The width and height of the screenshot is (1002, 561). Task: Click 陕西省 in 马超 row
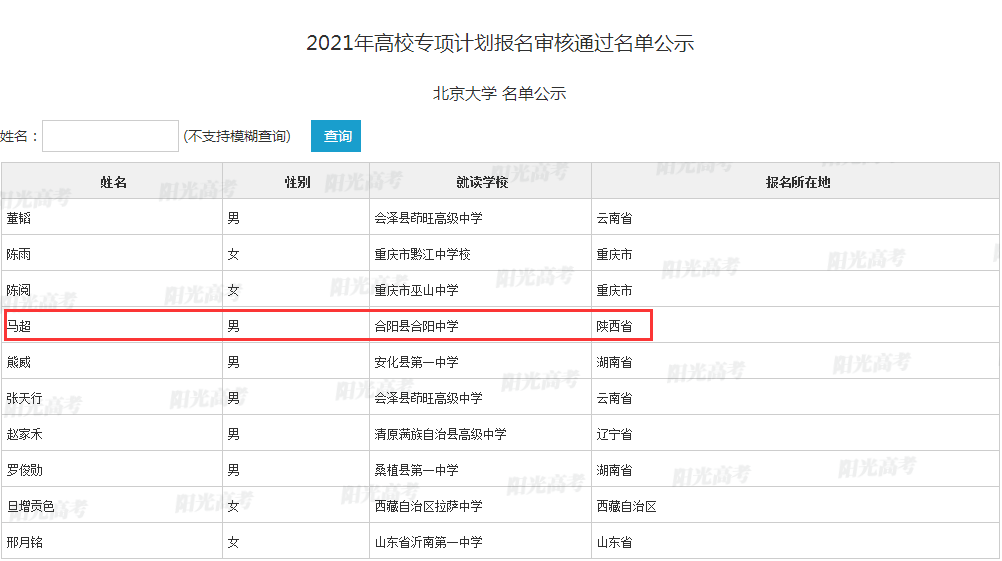coord(614,327)
